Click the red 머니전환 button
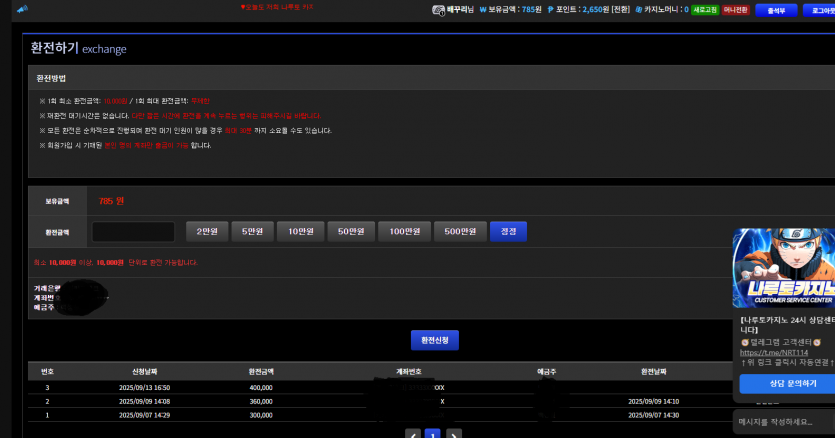This screenshot has width=835, height=438. click(x=736, y=10)
